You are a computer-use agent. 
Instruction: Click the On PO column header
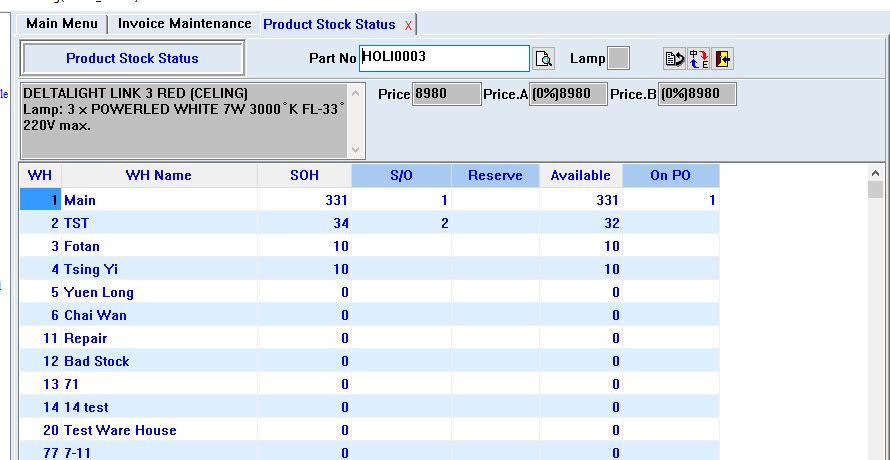click(670, 175)
